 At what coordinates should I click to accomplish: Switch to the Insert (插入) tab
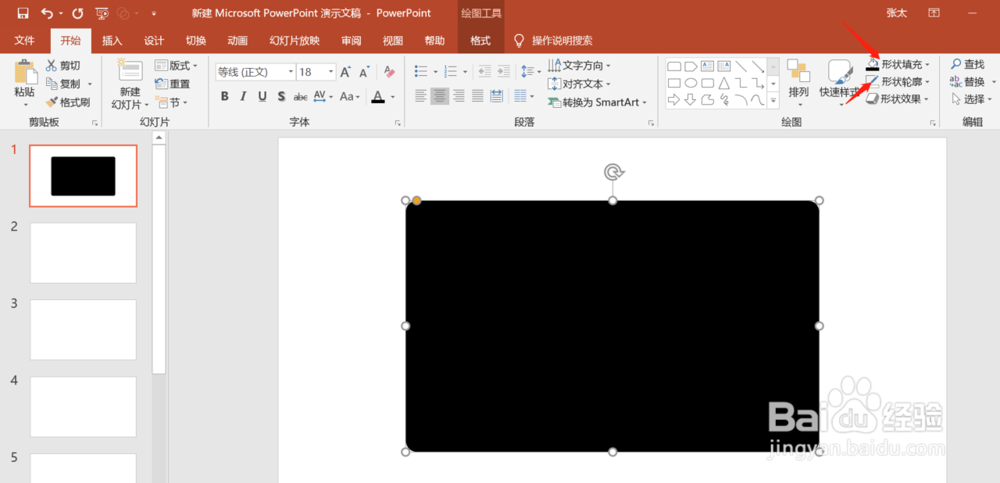(112, 41)
